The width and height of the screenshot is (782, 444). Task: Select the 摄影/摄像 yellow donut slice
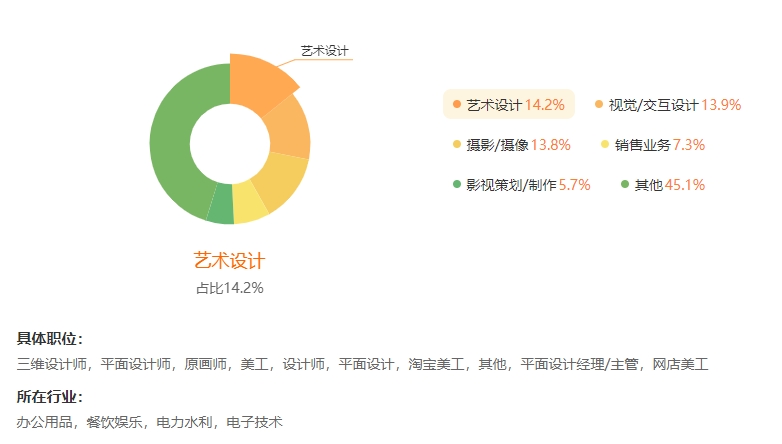(281, 180)
